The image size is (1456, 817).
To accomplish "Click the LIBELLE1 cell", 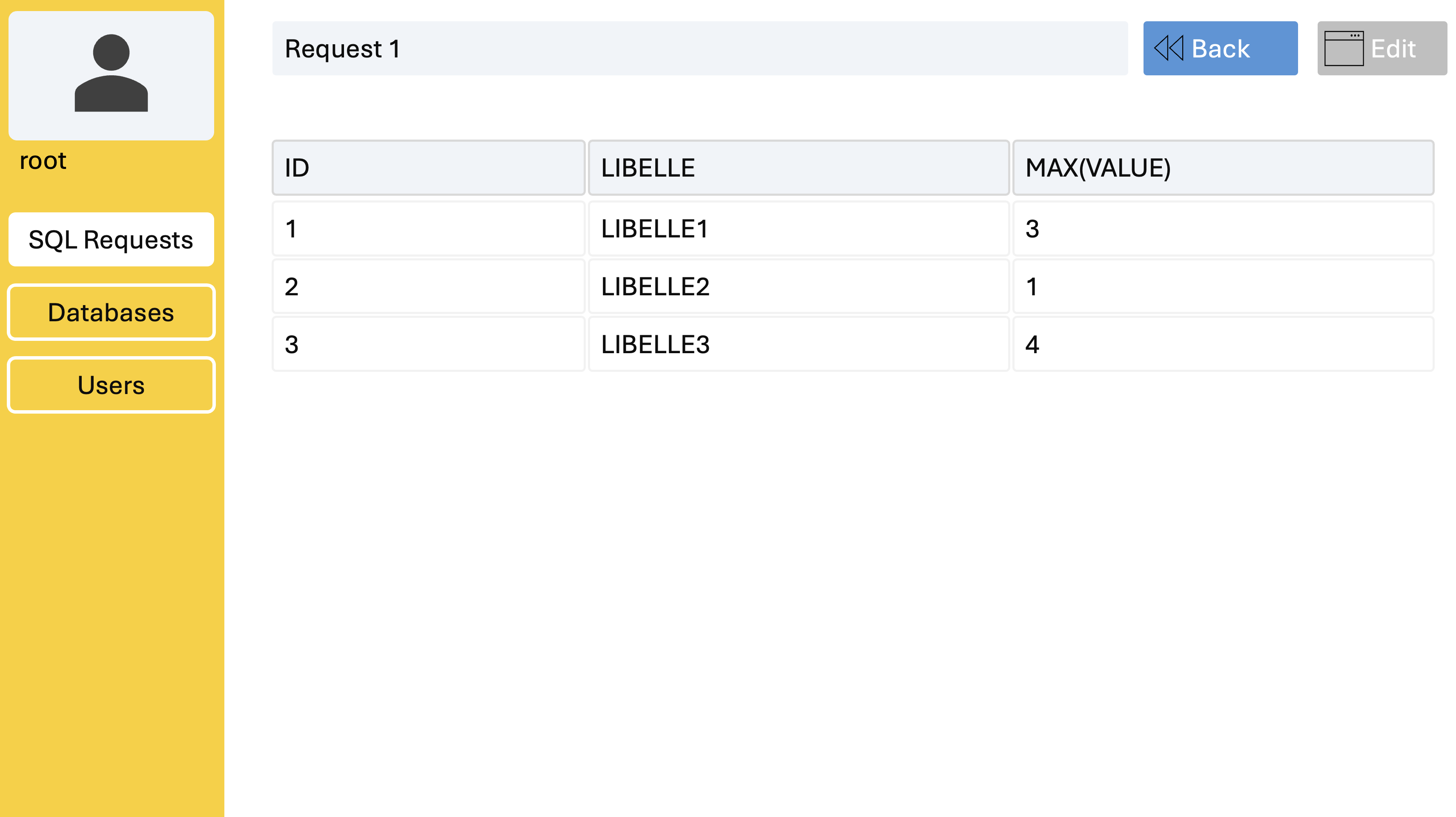I will click(799, 229).
